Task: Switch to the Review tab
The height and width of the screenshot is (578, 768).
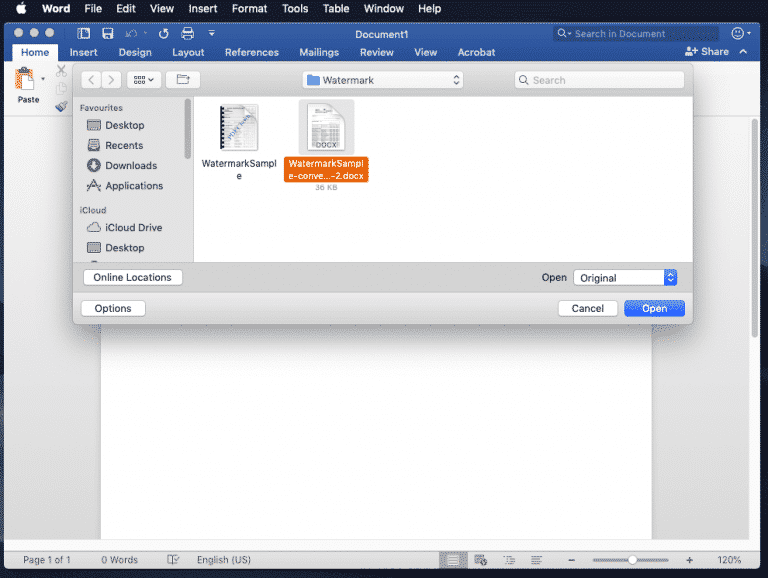Action: [377, 52]
